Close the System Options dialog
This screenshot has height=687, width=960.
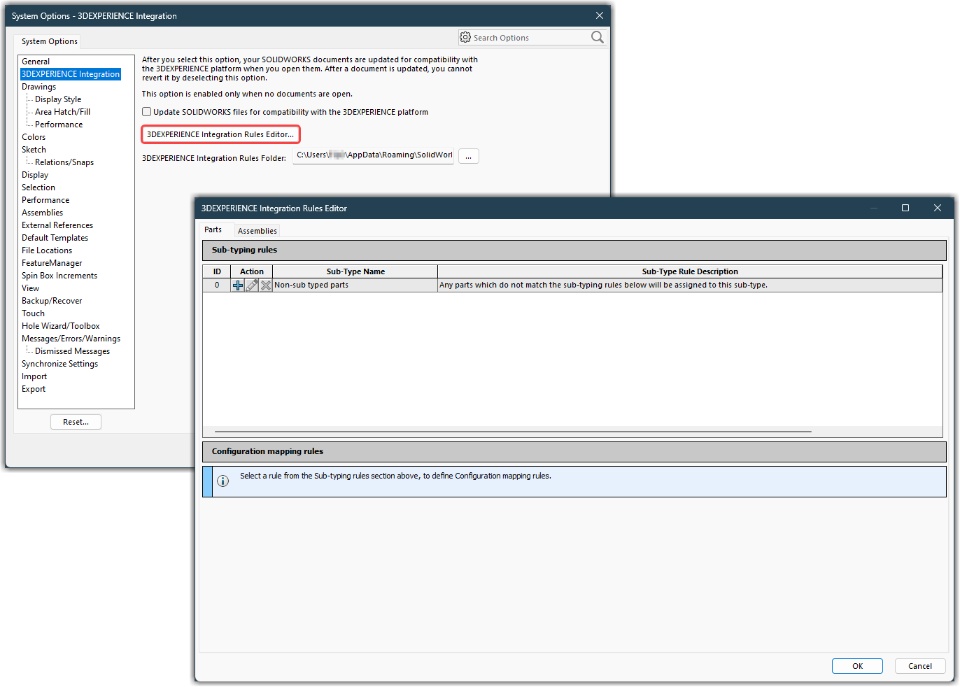click(x=599, y=15)
